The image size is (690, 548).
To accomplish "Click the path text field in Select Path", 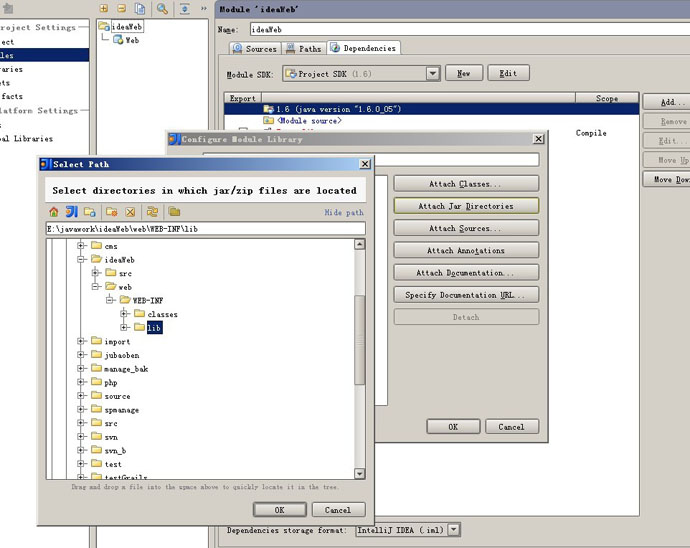I will [206, 229].
